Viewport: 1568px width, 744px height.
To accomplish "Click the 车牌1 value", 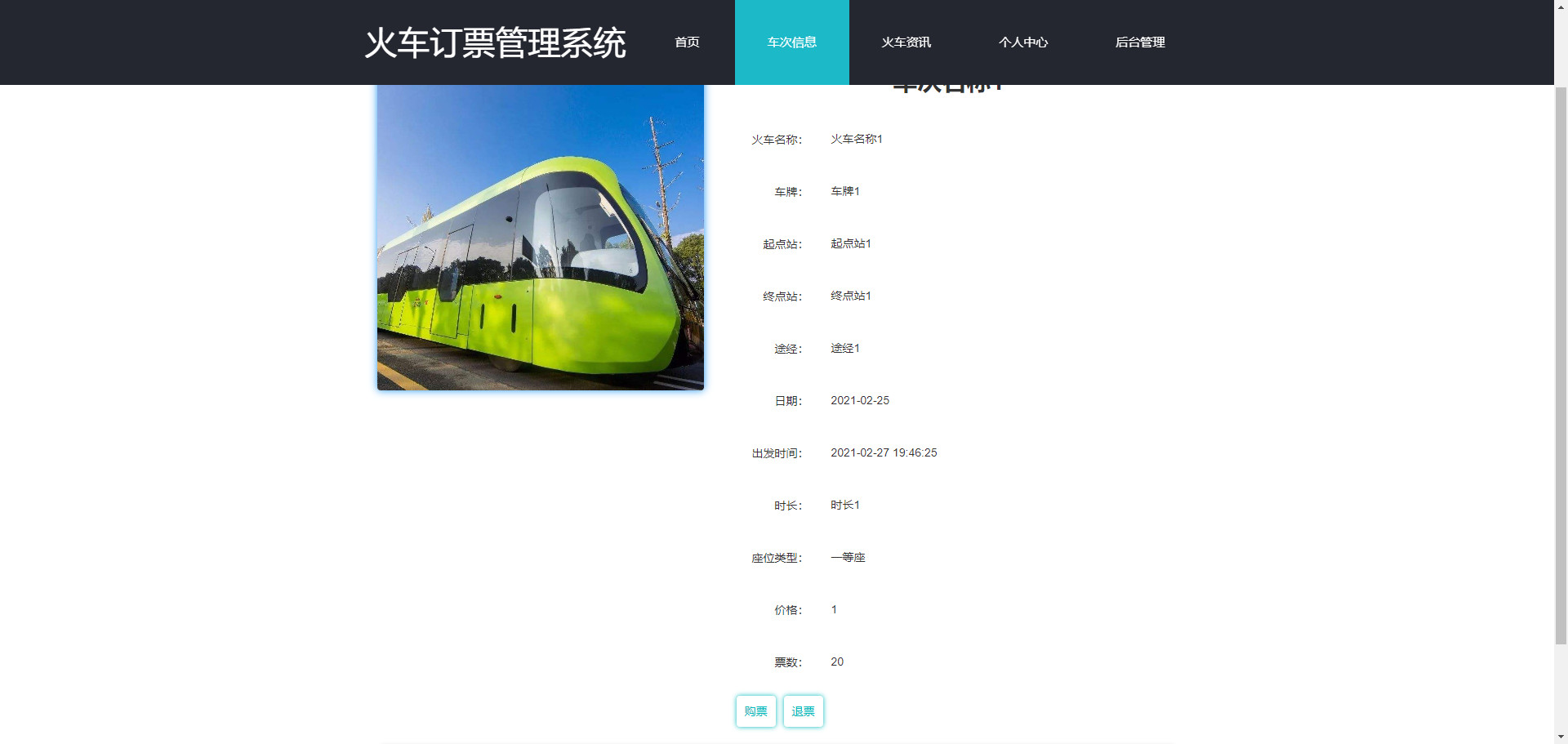I will [x=845, y=191].
